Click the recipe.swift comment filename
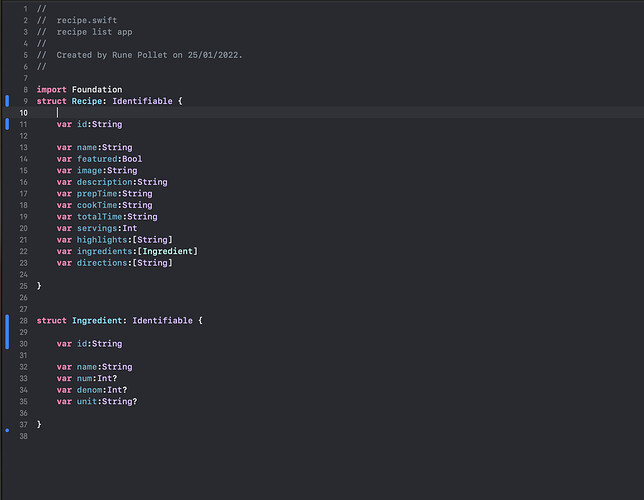Viewport: 644px width, 500px height. (x=87, y=20)
